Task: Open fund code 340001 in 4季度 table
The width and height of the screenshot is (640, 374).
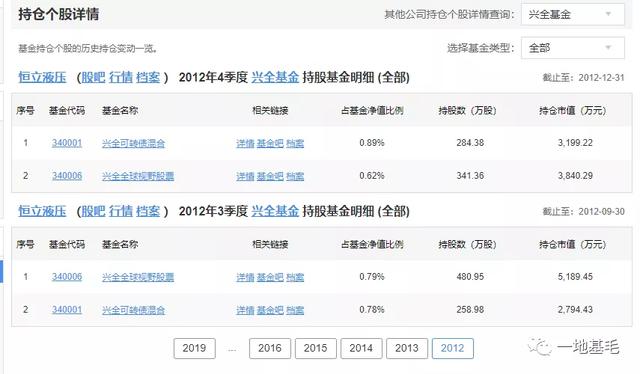Action: point(67,143)
